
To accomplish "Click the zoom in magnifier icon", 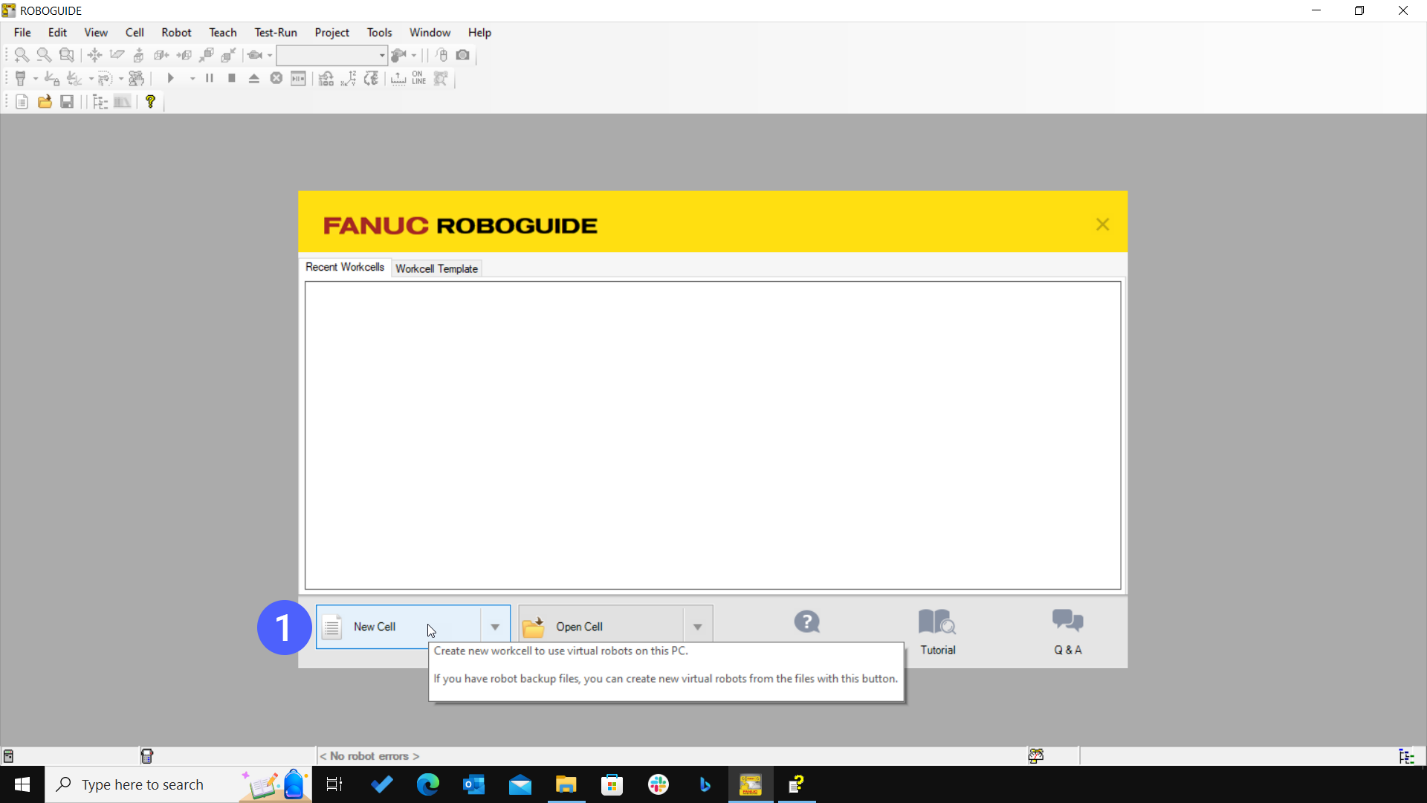I will 21,55.
